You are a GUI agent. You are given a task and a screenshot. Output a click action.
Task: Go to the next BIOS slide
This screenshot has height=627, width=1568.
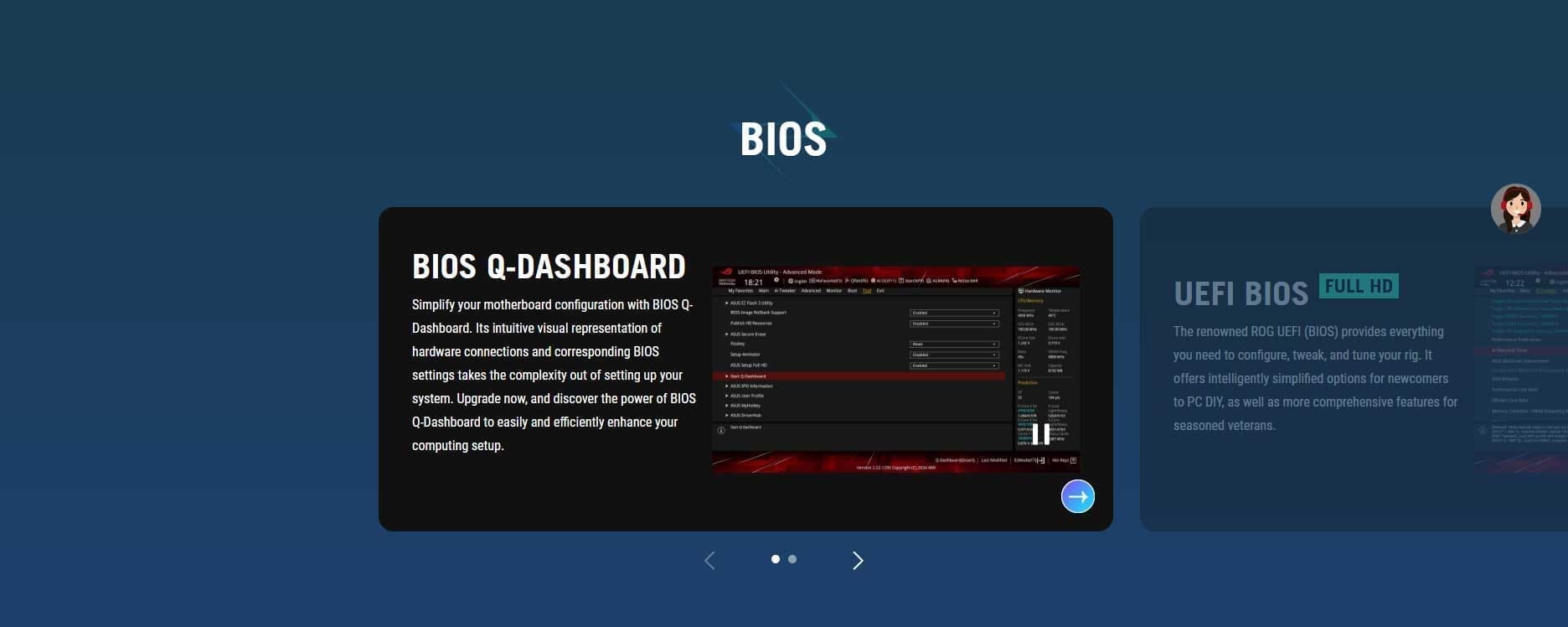[x=857, y=561]
